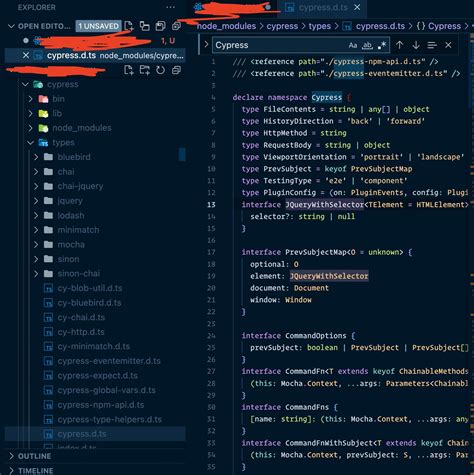Go to next match arrow

click(x=416, y=45)
